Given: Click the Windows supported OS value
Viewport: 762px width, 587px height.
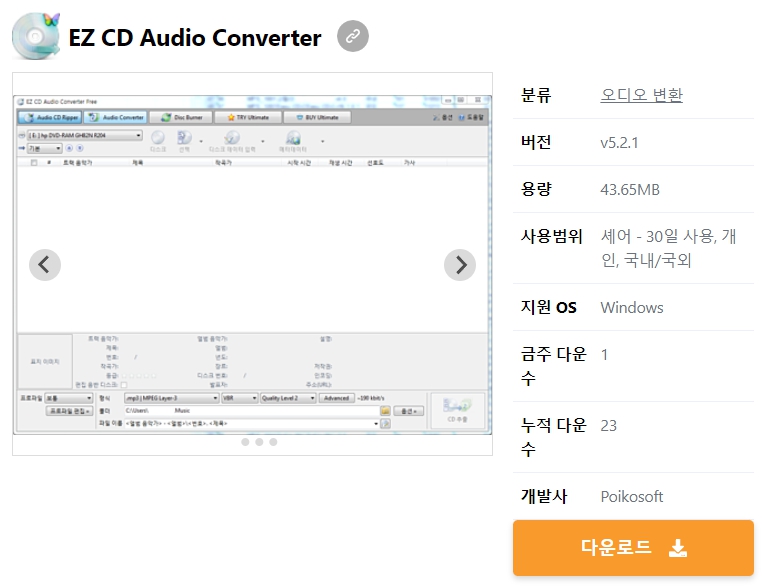Looking at the screenshot, I should pos(632,308).
